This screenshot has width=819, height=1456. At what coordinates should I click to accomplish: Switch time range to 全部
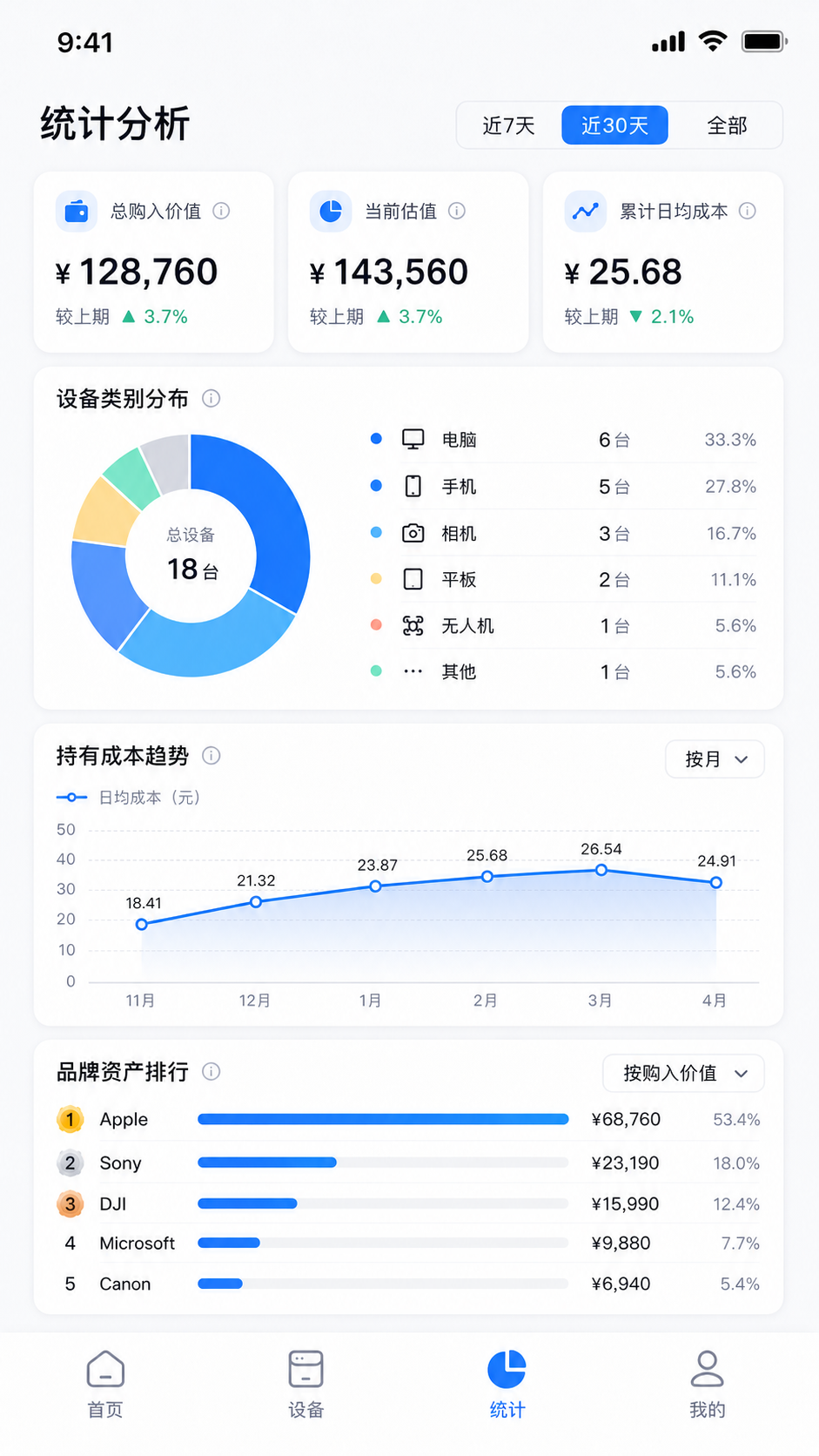coord(727,125)
